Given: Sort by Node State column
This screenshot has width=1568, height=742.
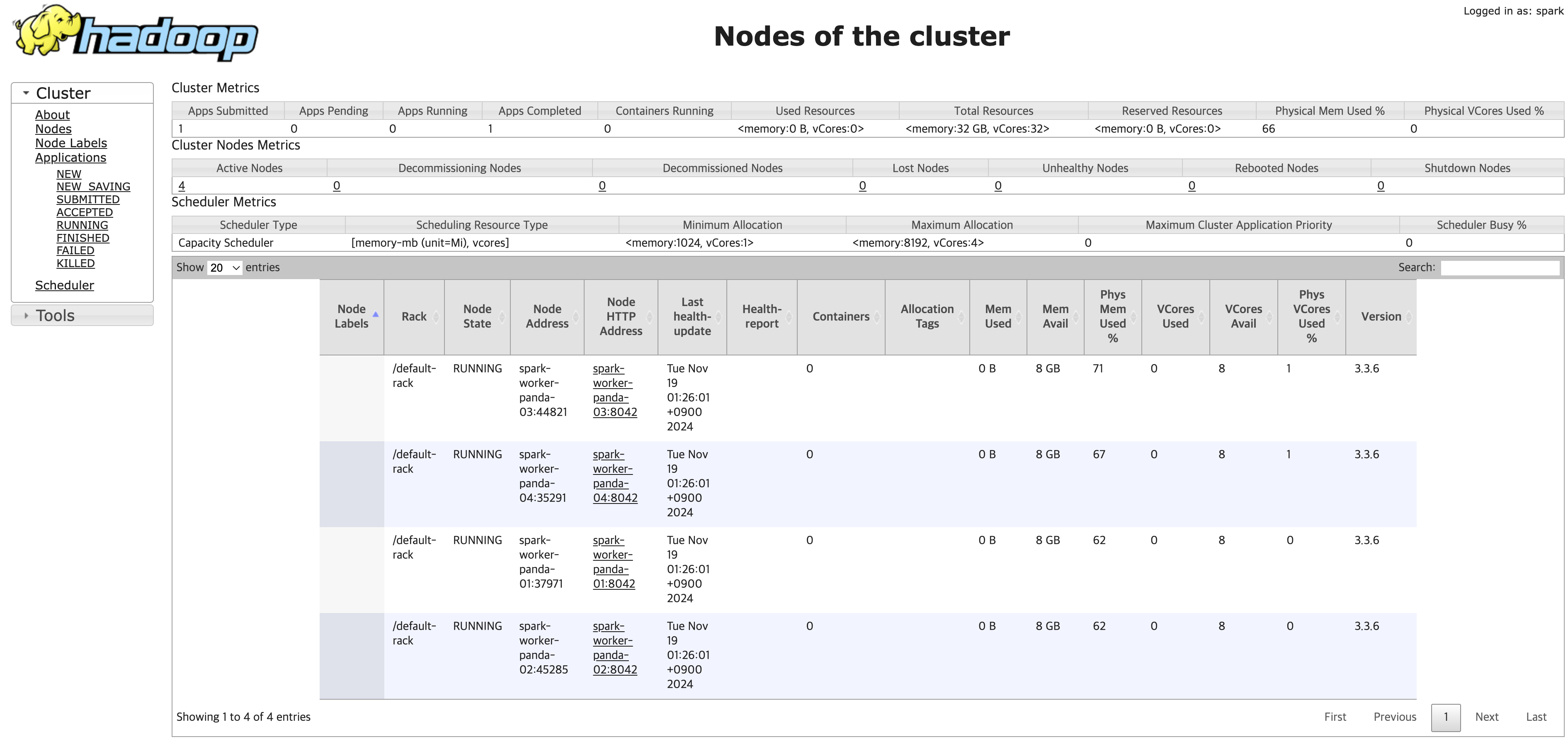Looking at the screenshot, I should click(477, 316).
